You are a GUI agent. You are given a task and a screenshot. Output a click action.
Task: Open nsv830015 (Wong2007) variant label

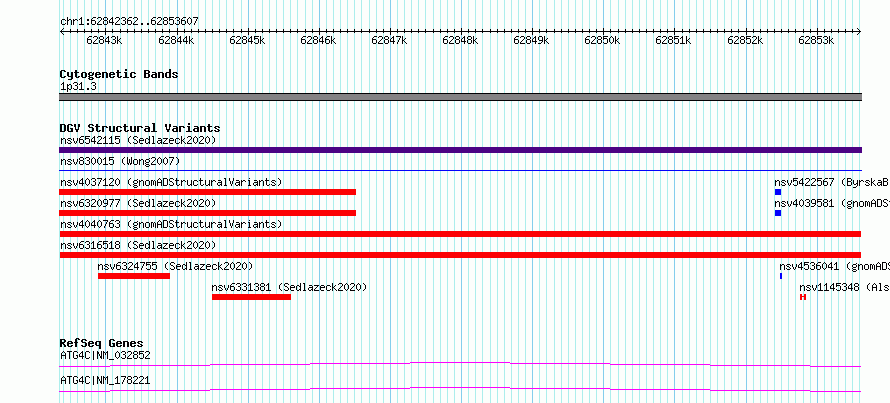[120, 162]
